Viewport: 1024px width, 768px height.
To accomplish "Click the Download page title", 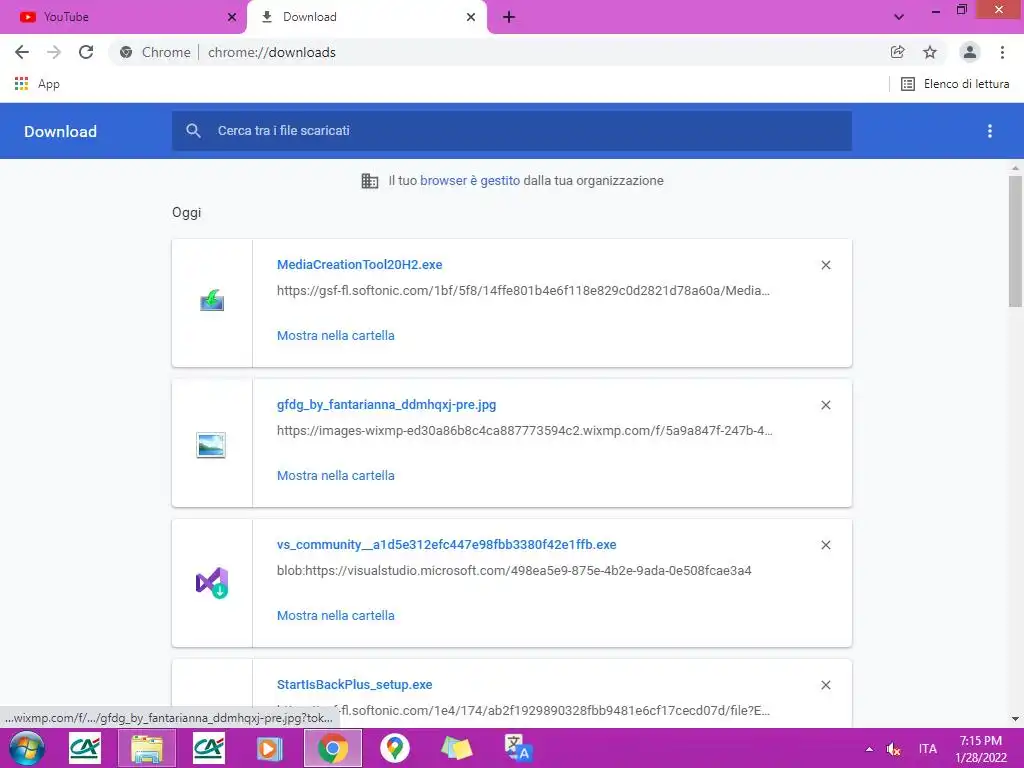I will 60,131.
